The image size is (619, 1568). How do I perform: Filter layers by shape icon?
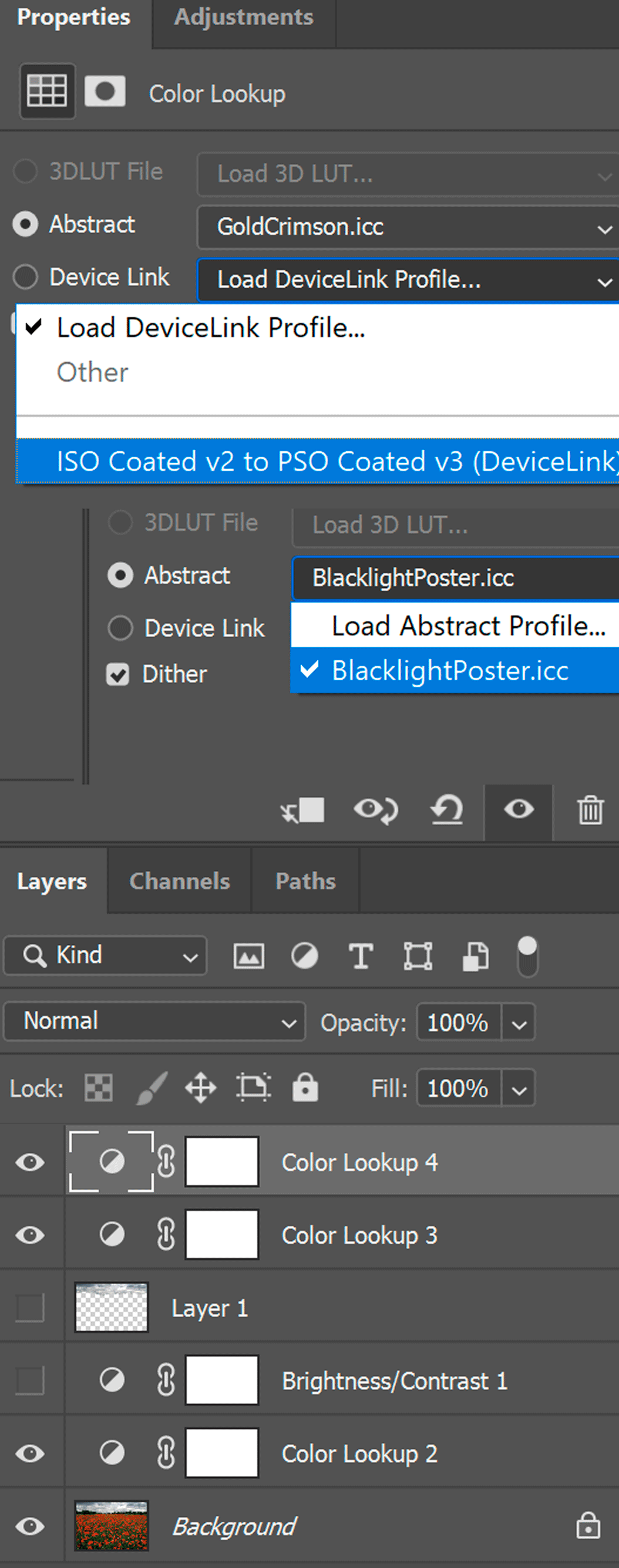point(418,955)
